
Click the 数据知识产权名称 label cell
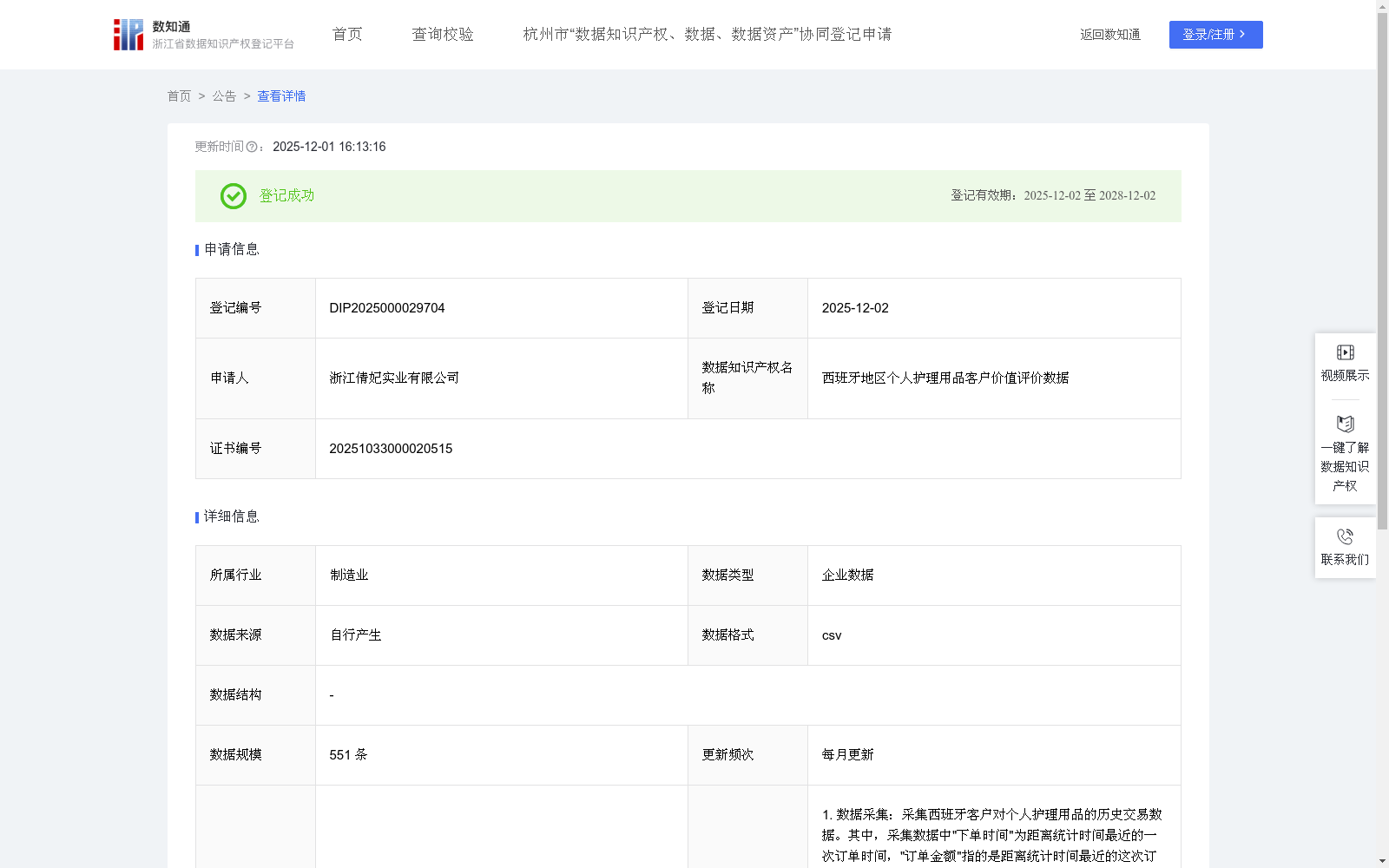[747, 378]
